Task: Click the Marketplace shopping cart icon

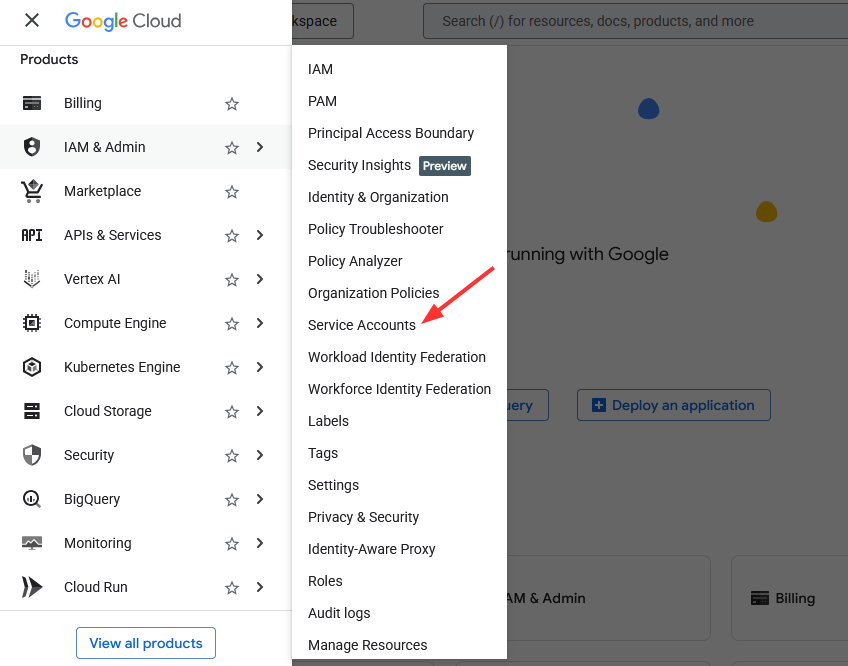Action: [x=32, y=191]
